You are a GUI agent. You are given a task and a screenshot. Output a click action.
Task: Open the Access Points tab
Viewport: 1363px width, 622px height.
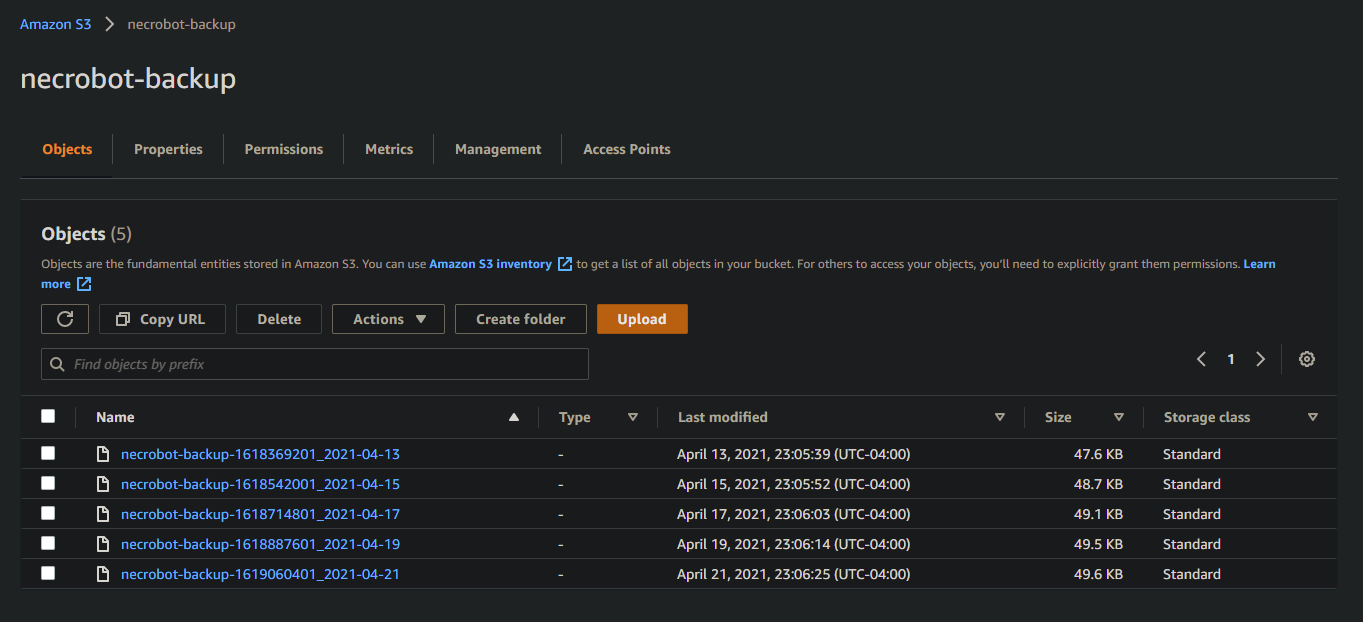coord(627,149)
